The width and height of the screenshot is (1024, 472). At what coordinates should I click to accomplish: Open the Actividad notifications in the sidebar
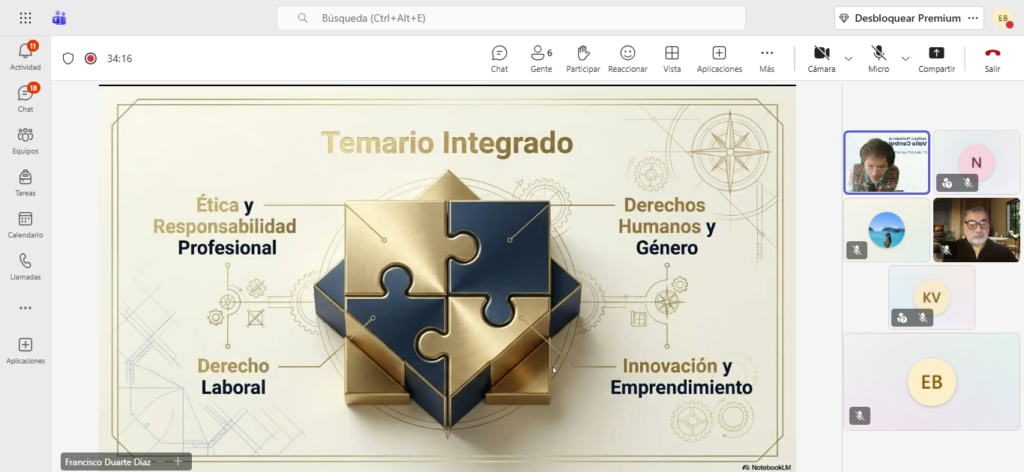25,56
